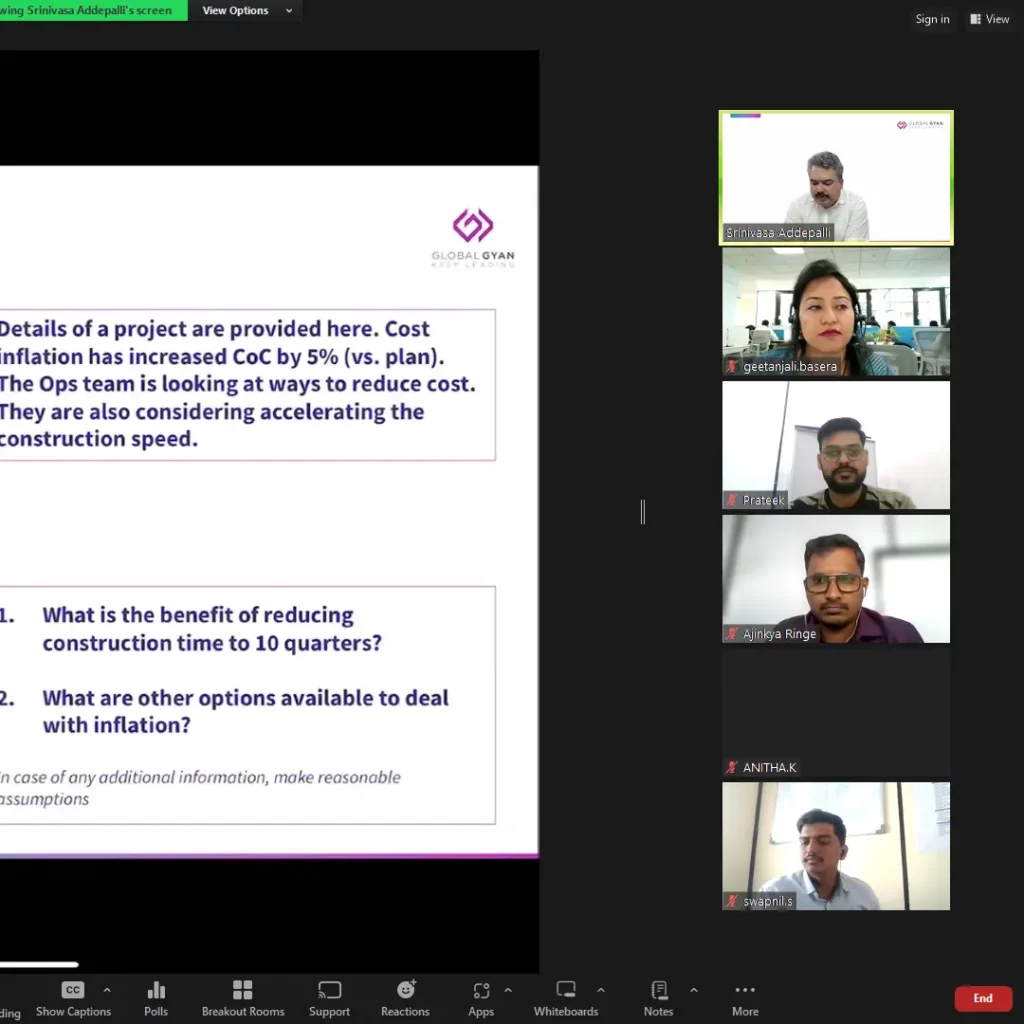Click the Support icon
Viewport: 1024px width, 1024px height.
pos(329,997)
